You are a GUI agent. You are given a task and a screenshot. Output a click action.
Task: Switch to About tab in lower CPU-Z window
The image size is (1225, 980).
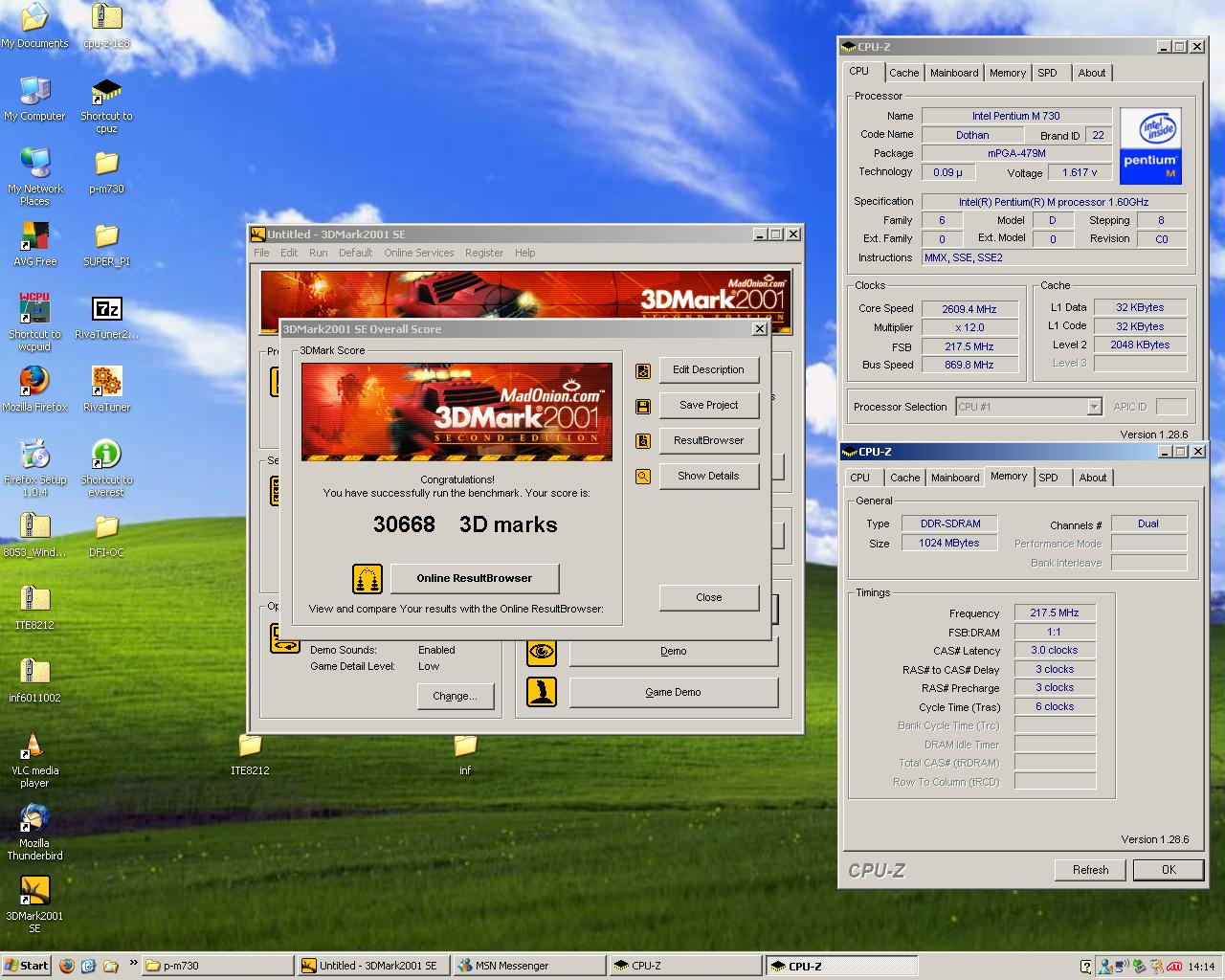pyautogui.click(x=1093, y=478)
